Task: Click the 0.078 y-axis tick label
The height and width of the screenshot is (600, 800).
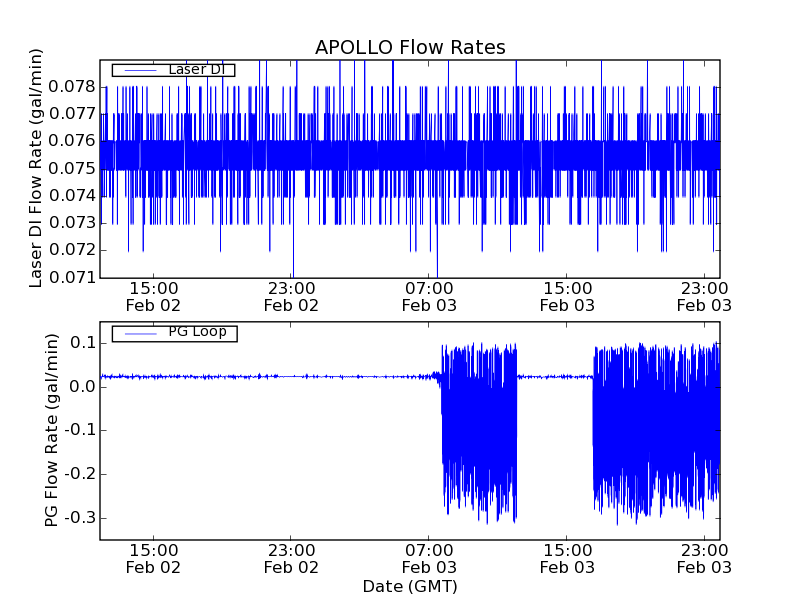Action: click(72, 86)
